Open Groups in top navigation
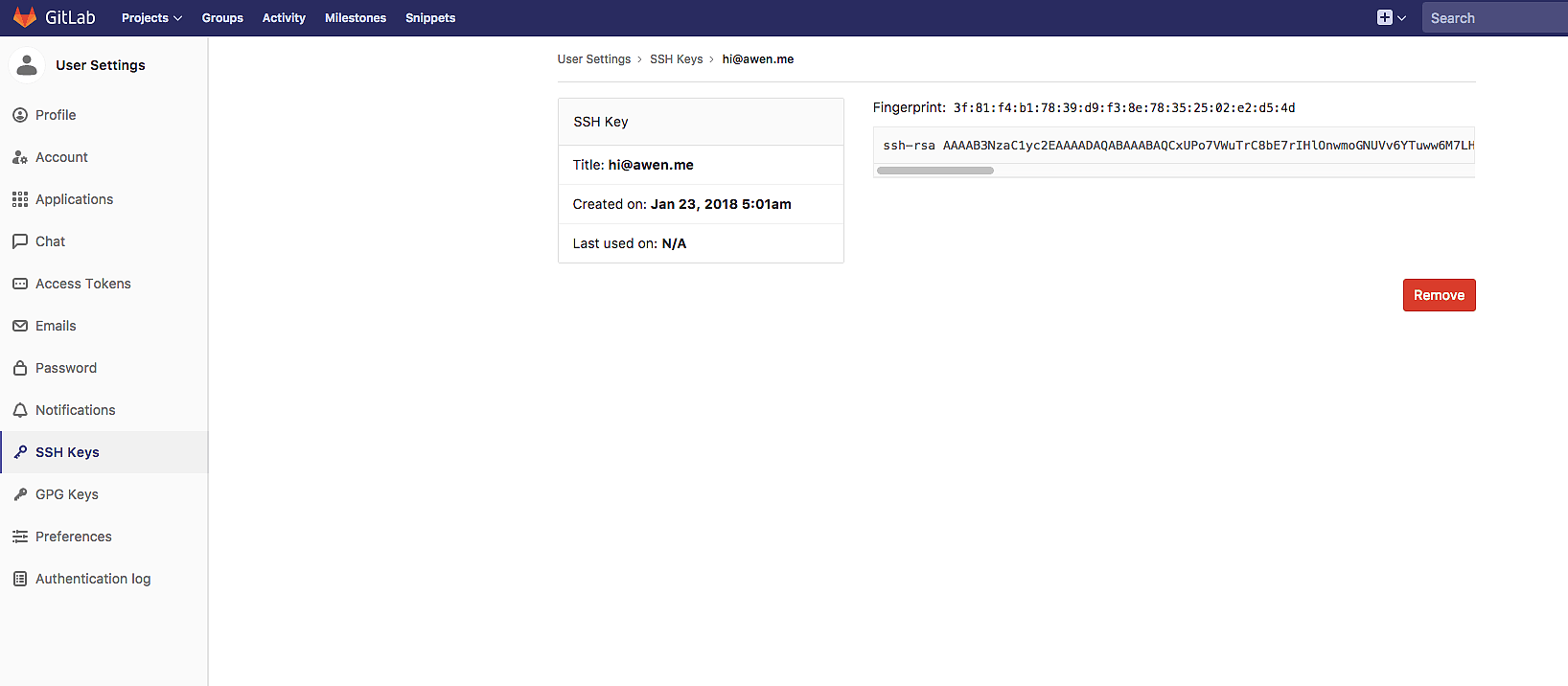Image resolution: width=1568 pixels, height=686 pixels. click(x=222, y=18)
